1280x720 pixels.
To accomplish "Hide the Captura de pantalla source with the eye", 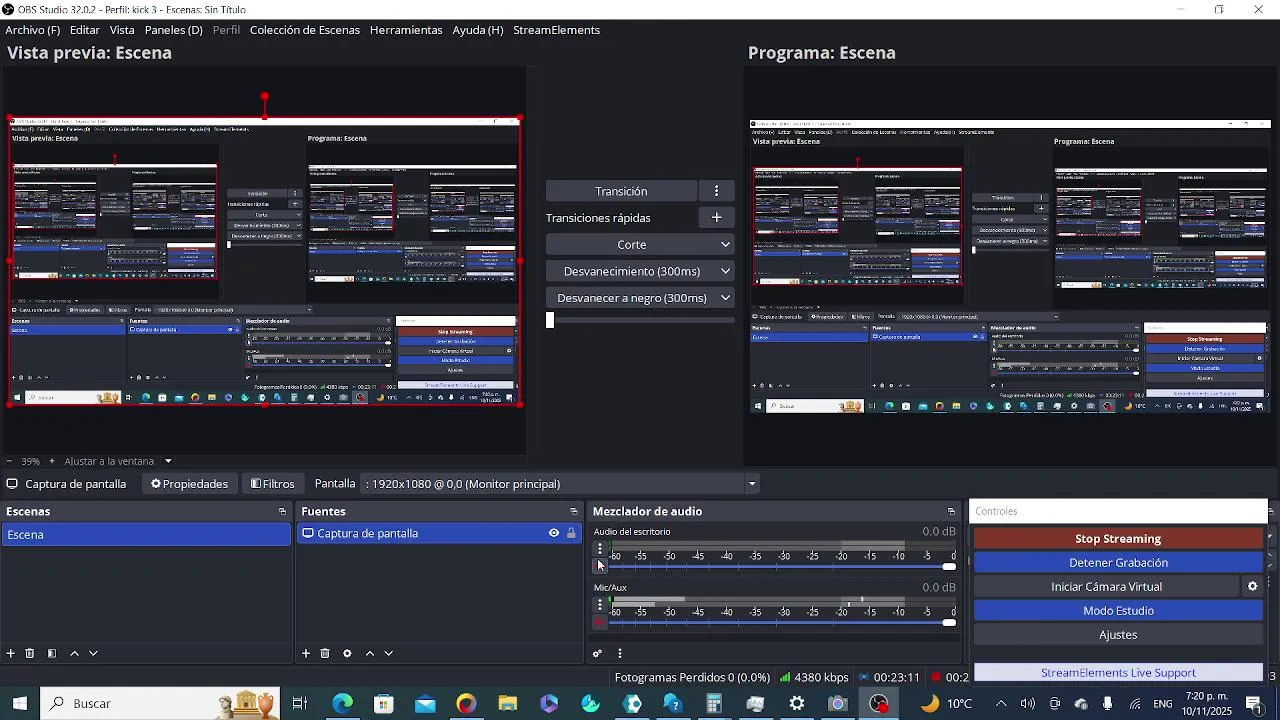I will click(553, 533).
